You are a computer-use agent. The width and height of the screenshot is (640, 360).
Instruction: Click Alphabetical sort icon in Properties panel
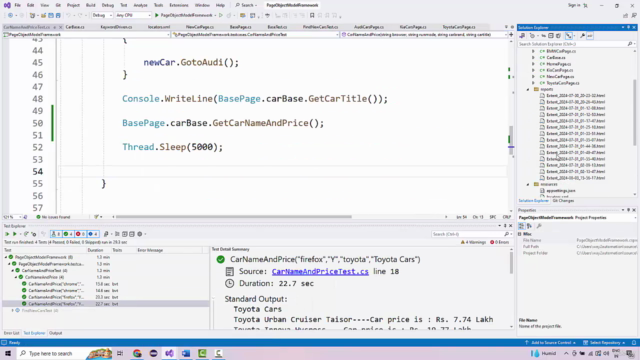(x=529, y=226)
